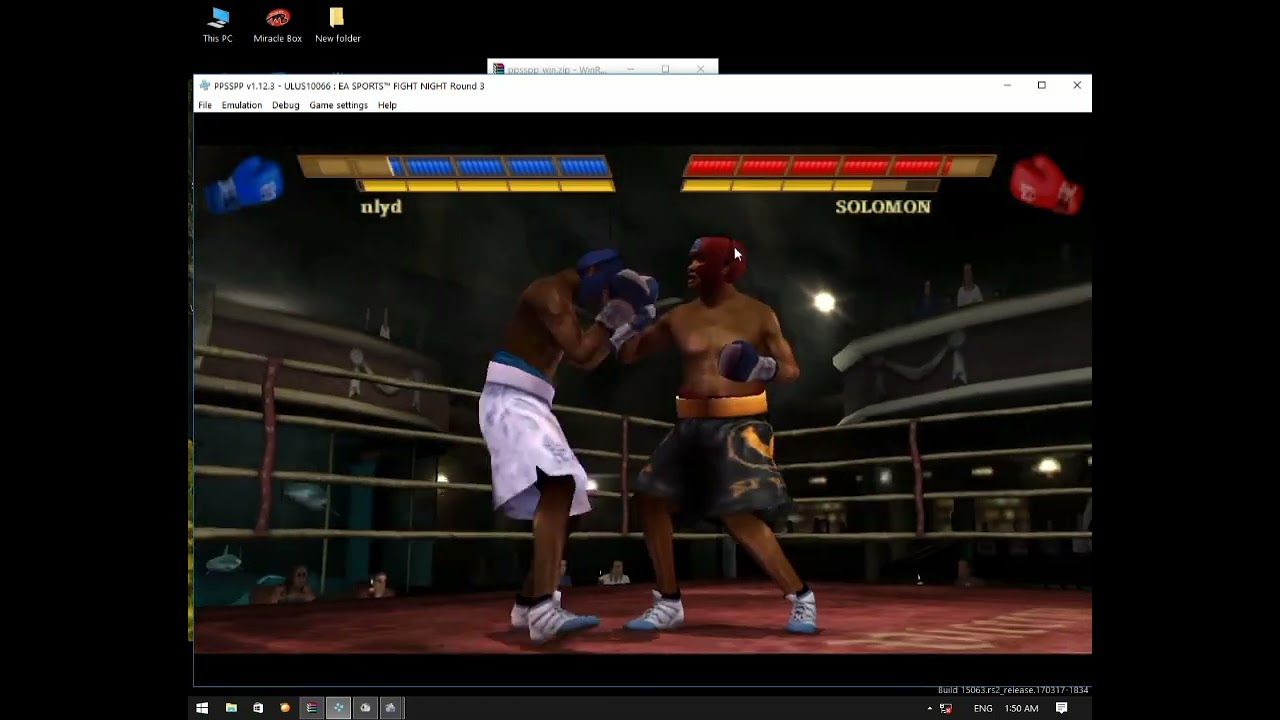Open the Debug menu
Image resolution: width=1280 pixels, height=720 pixels.
285,105
